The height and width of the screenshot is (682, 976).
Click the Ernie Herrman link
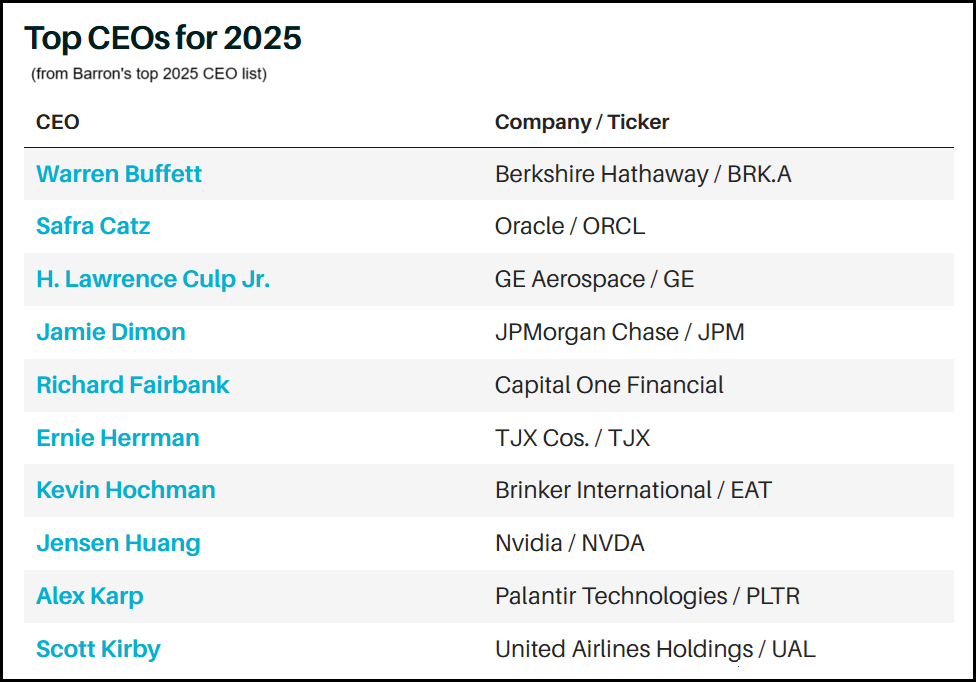(x=118, y=438)
